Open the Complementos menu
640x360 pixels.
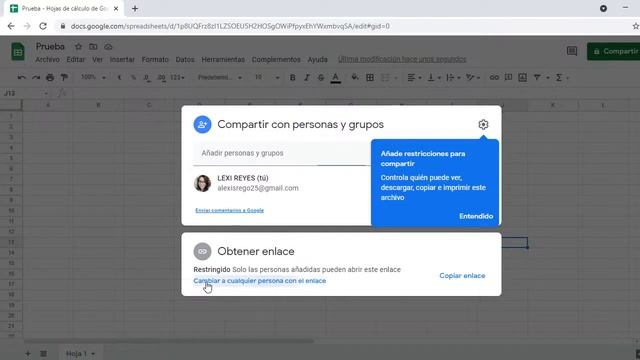276,60
